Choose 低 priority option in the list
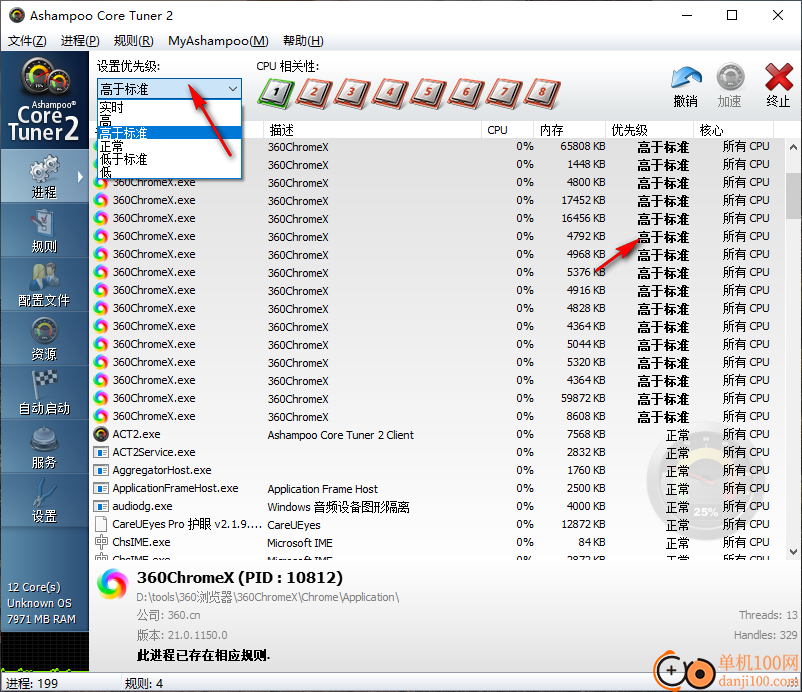802x692 pixels. click(169, 172)
